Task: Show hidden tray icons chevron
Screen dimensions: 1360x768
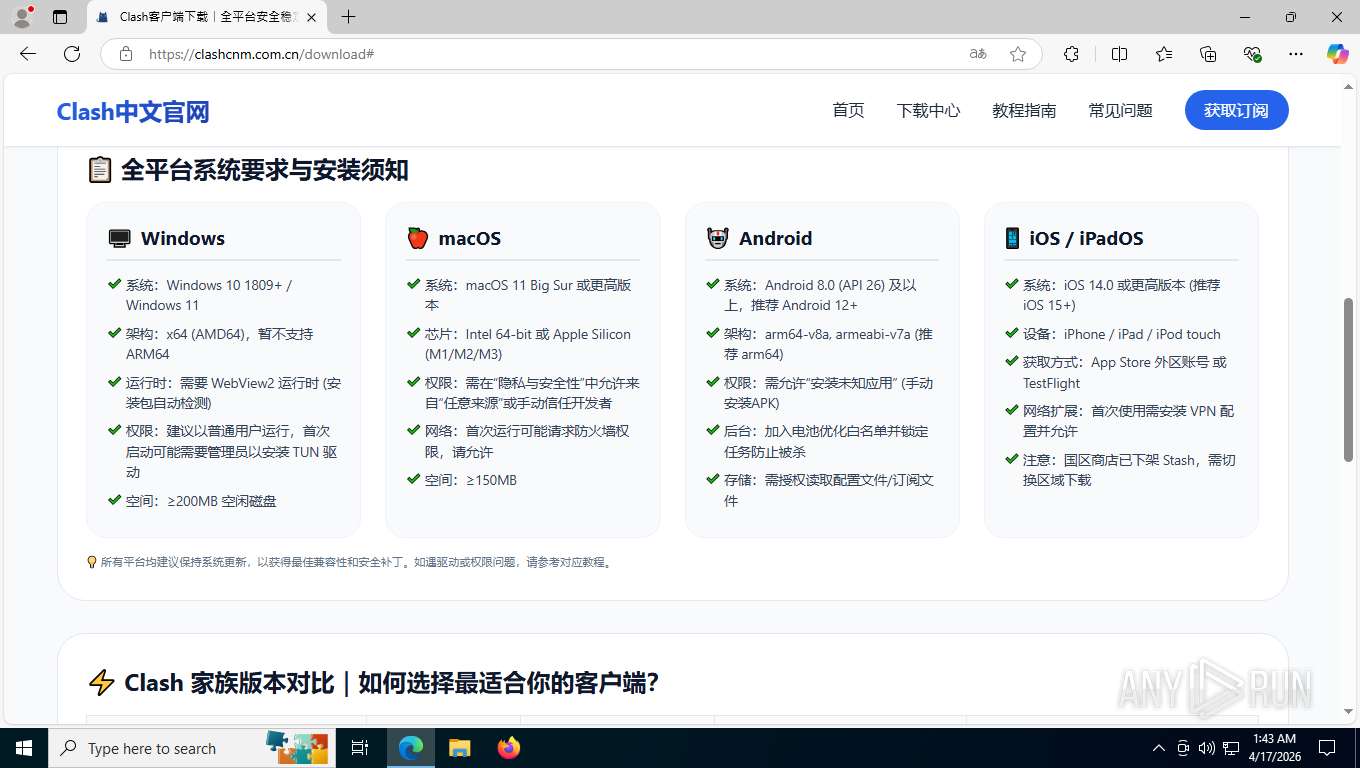Action: [1159, 748]
